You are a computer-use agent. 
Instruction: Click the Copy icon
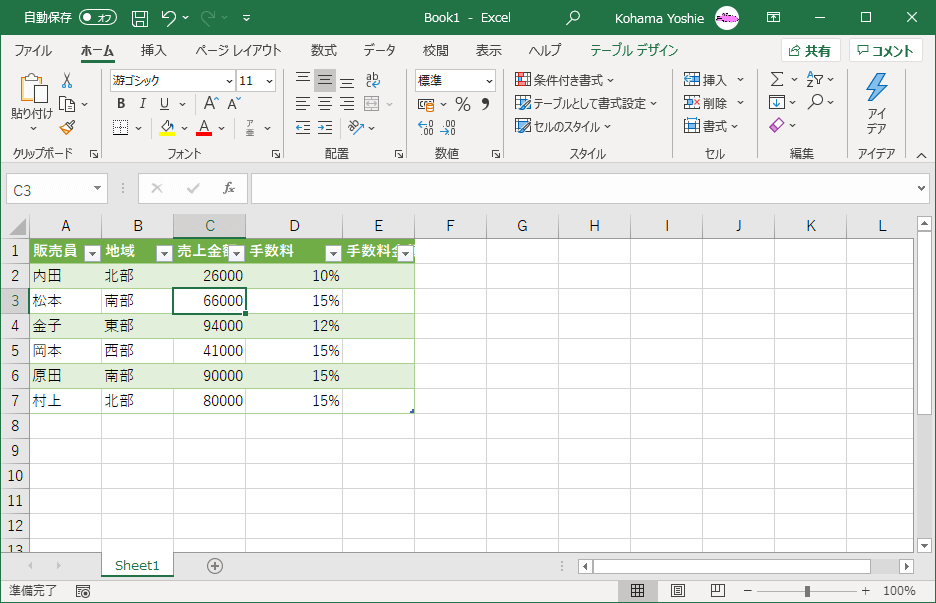pos(67,104)
